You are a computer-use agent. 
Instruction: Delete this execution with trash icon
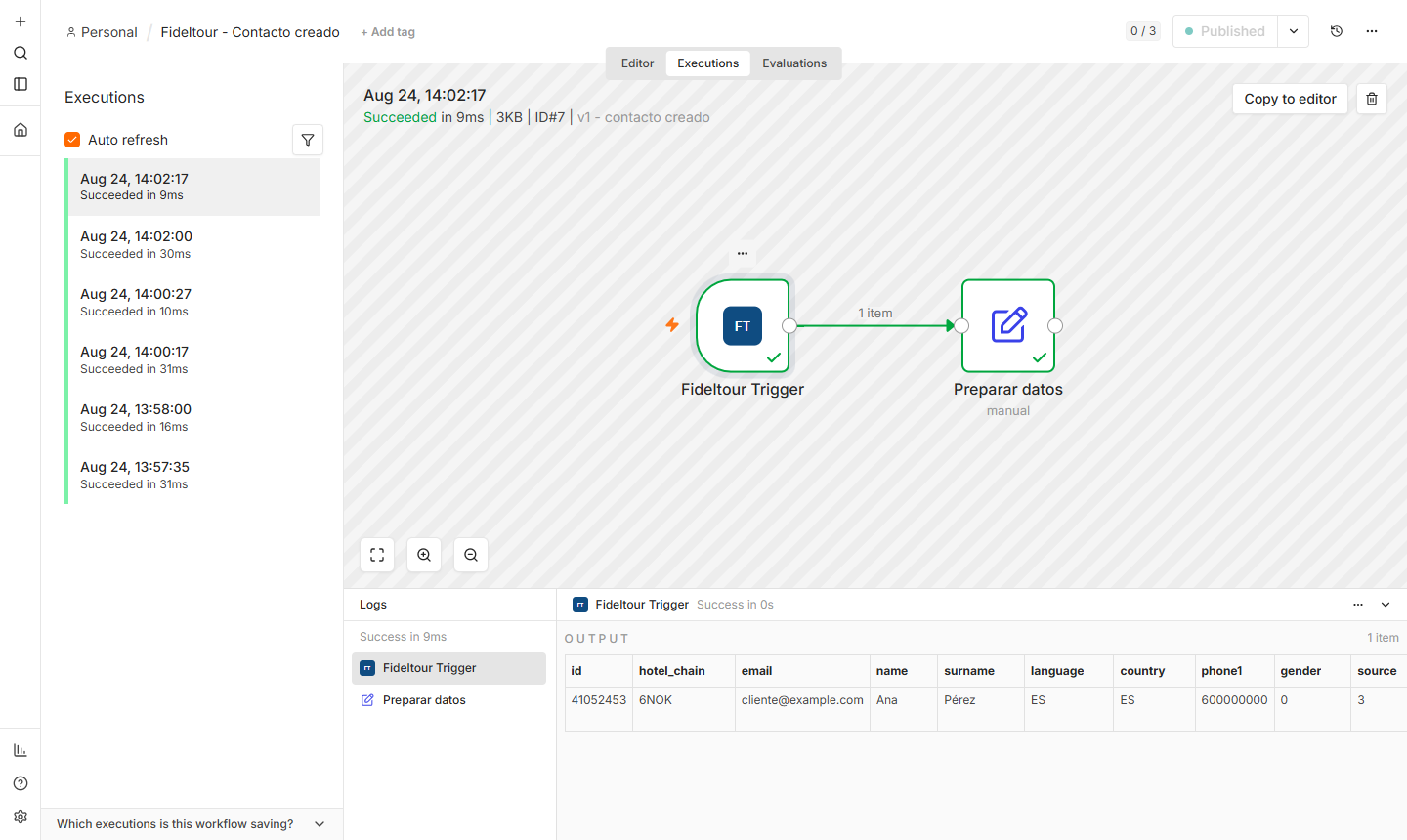point(1372,99)
